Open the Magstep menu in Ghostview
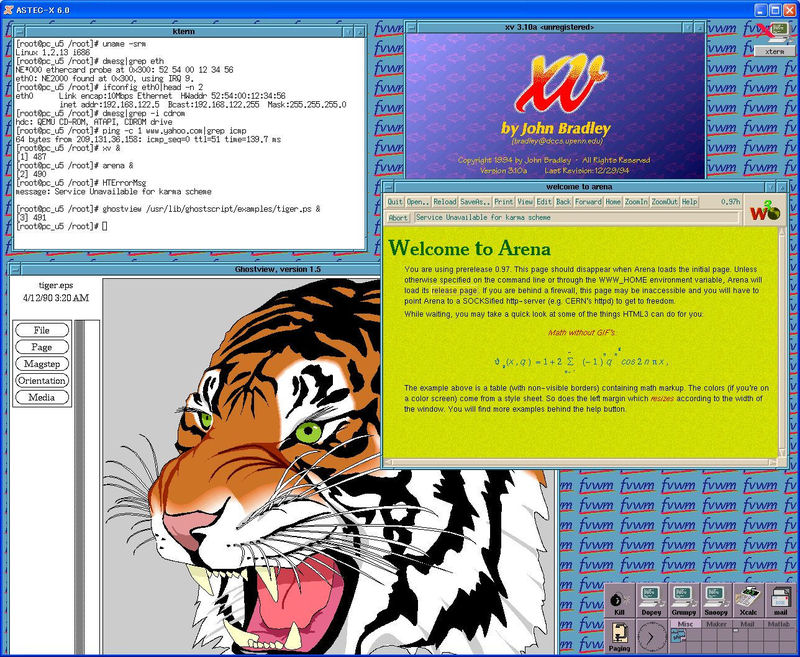800x657 pixels. point(42,364)
